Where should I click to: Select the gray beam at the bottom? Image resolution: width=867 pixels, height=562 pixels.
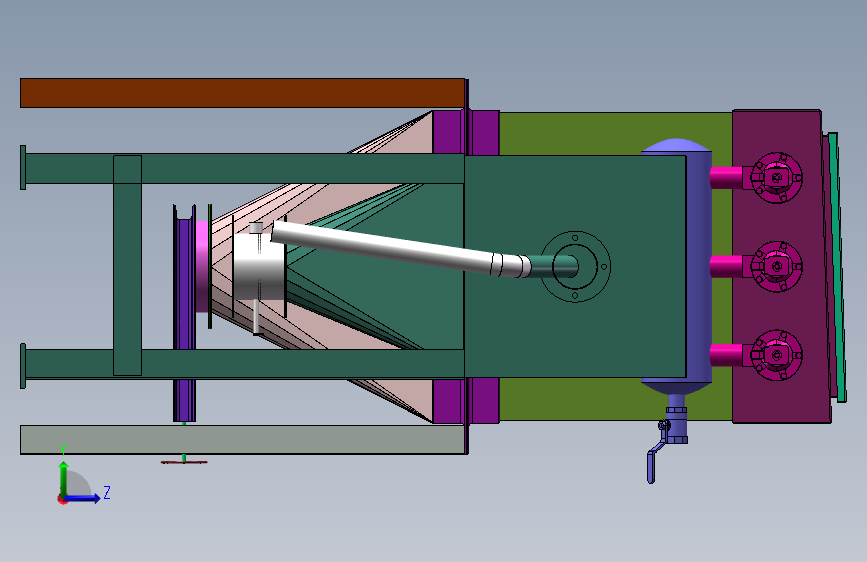click(242, 440)
